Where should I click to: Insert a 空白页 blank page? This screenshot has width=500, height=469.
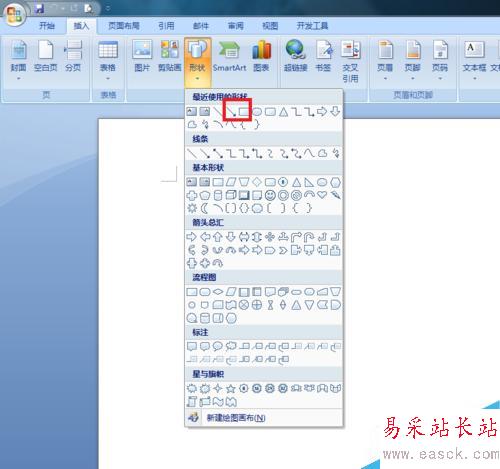[x=46, y=56]
